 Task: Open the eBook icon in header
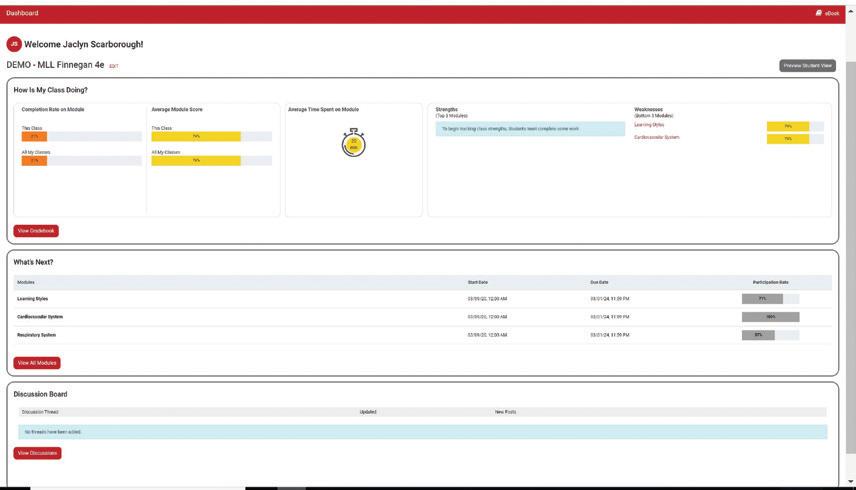point(818,13)
